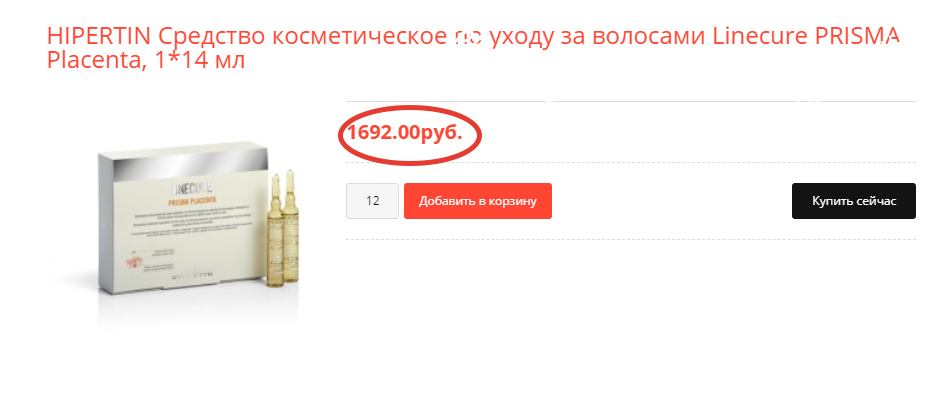Click 'Placenta, 1*14 мл' title line
Image resolution: width=933 pixels, height=407 pixels.
point(146,60)
